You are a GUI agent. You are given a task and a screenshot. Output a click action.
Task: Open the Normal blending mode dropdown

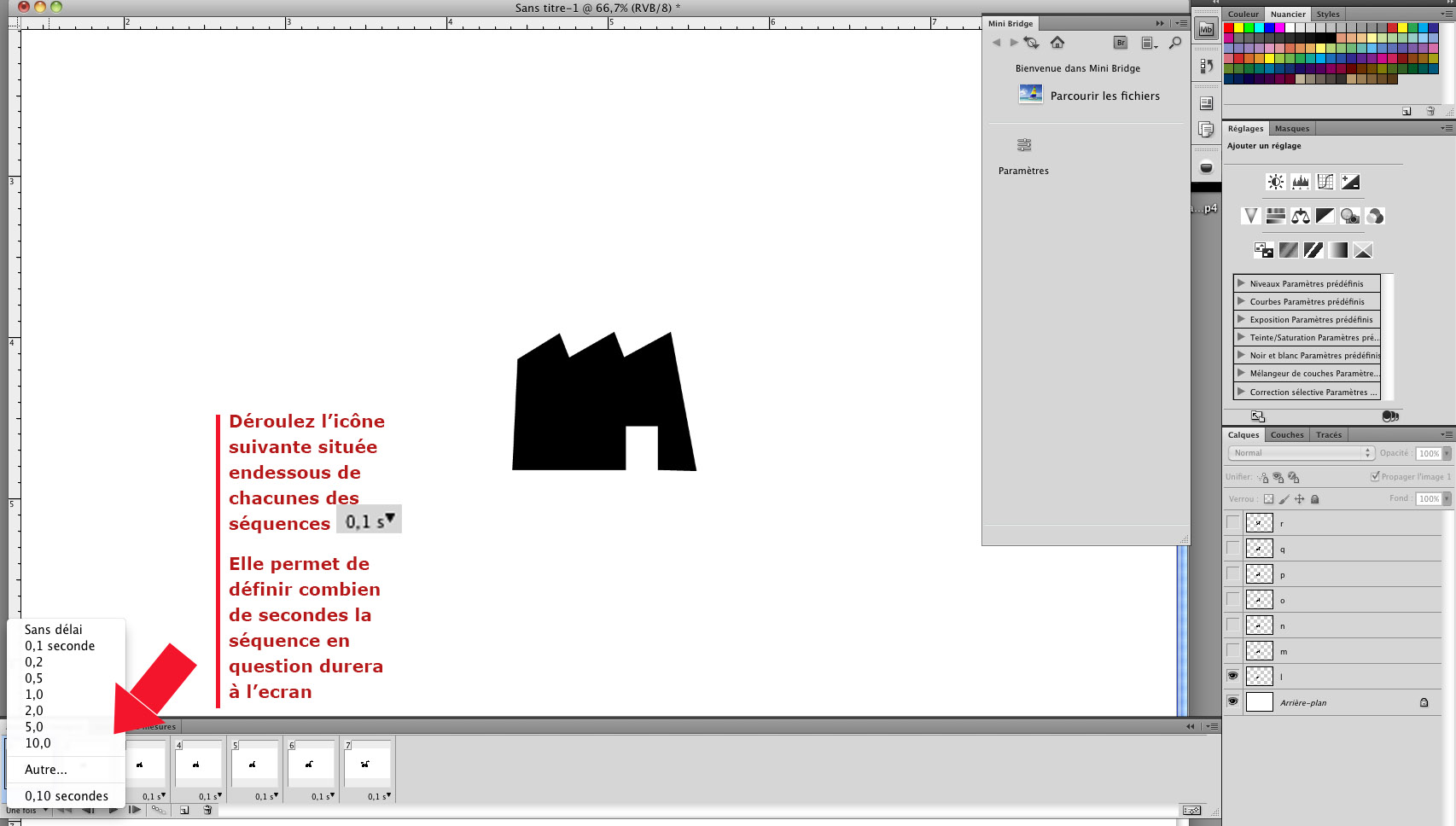(1300, 453)
